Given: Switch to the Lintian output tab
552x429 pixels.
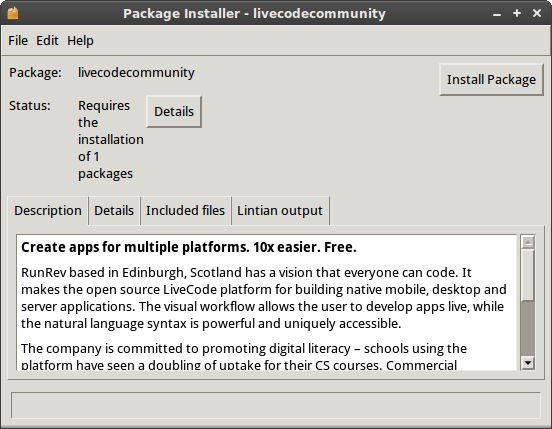Looking at the screenshot, I should click(x=280, y=210).
